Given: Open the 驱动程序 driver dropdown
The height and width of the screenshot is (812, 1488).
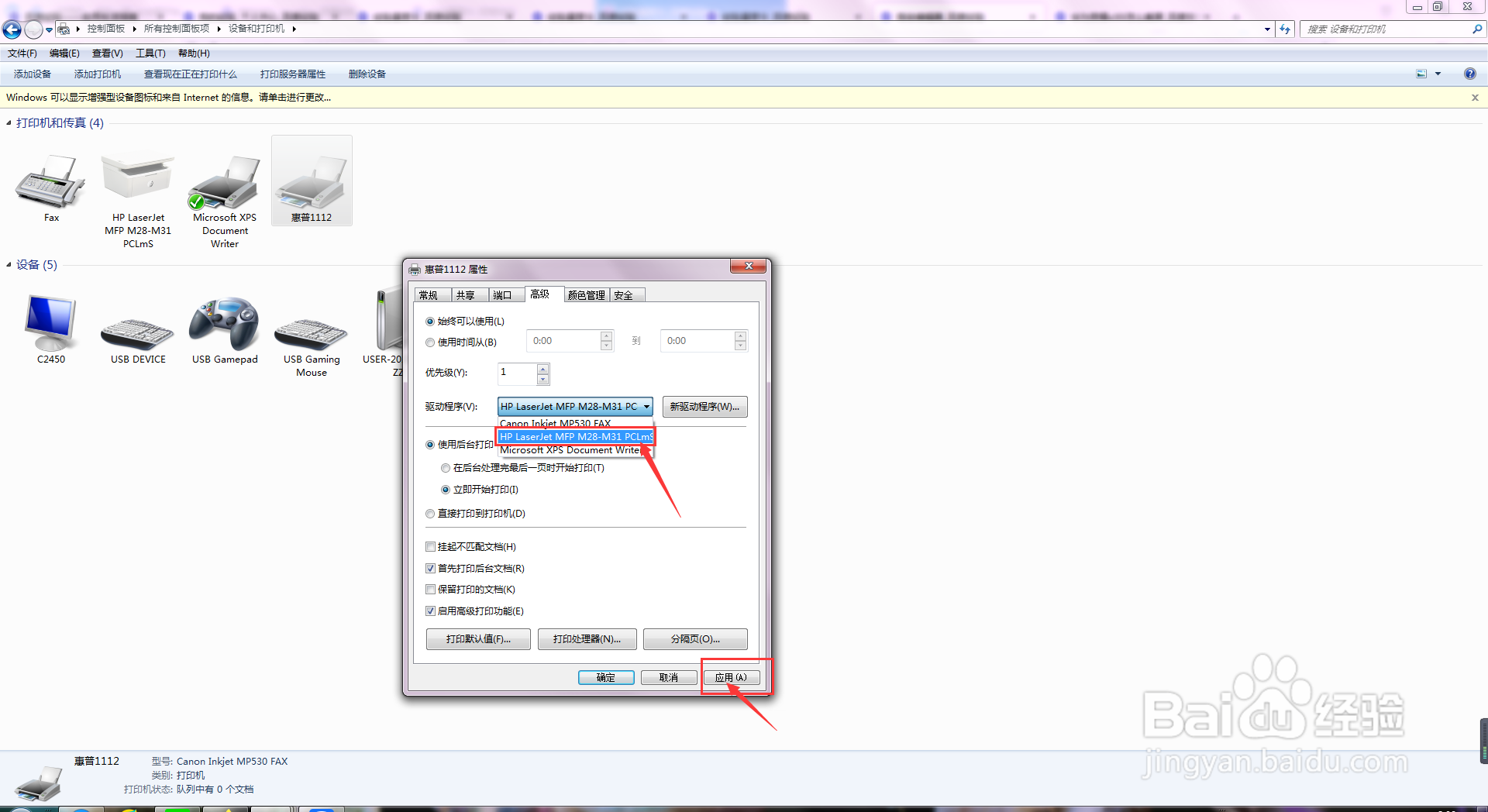Looking at the screenshot, I should click(x=575, y=407).
